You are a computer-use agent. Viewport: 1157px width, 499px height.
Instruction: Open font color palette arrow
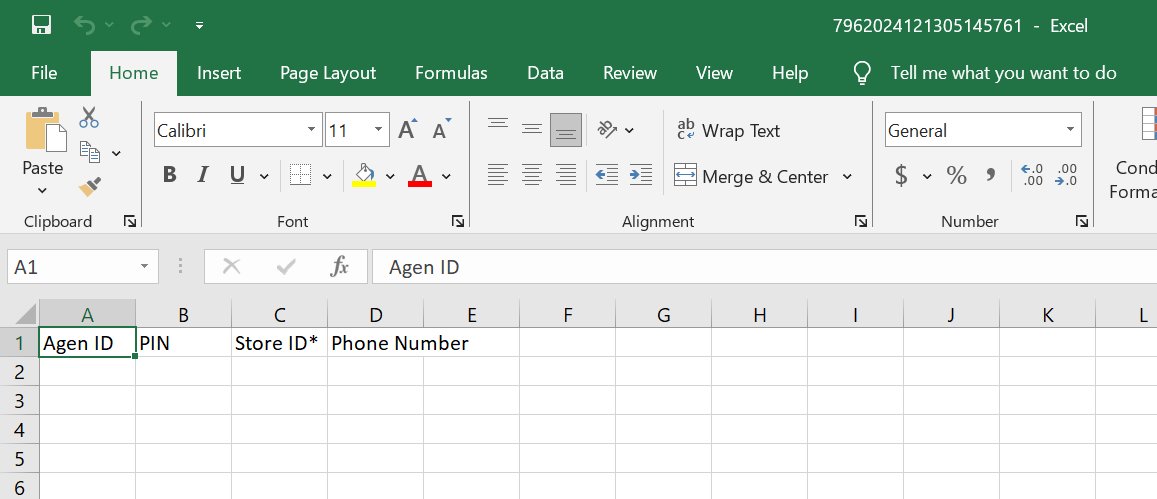pyautogui.click(x=446, y=176)
